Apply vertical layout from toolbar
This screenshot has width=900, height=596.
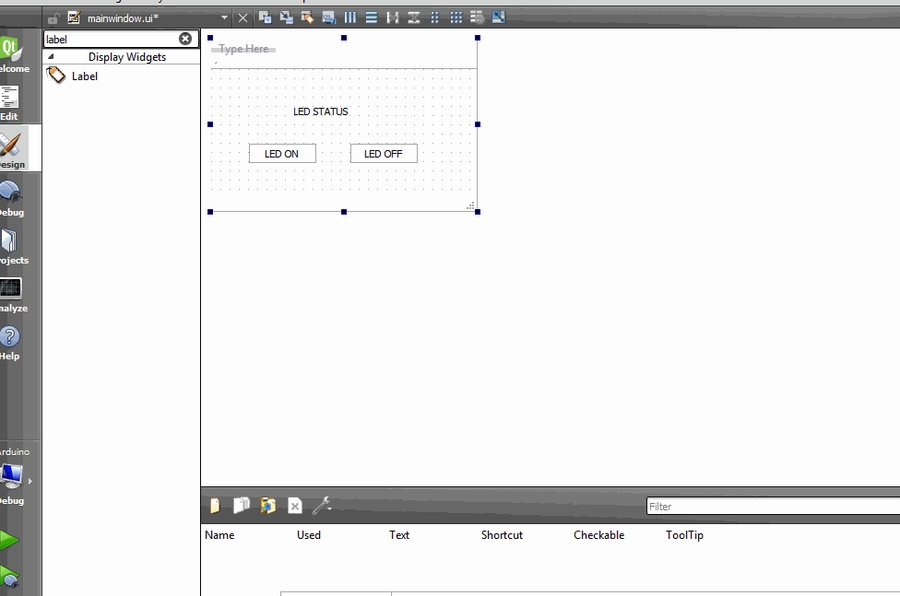tap(371, 18)
